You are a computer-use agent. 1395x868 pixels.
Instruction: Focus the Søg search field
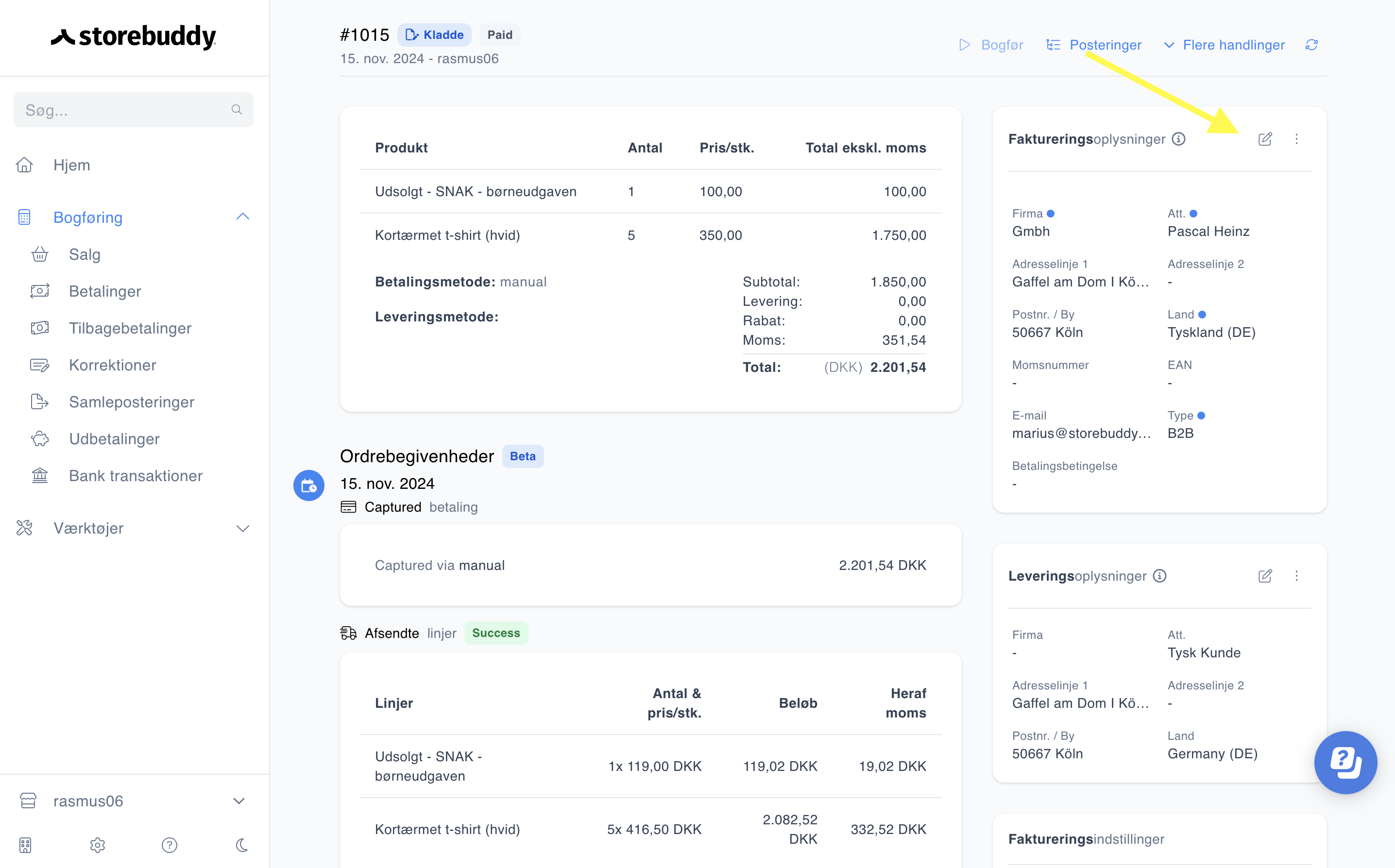coord(133,110)
